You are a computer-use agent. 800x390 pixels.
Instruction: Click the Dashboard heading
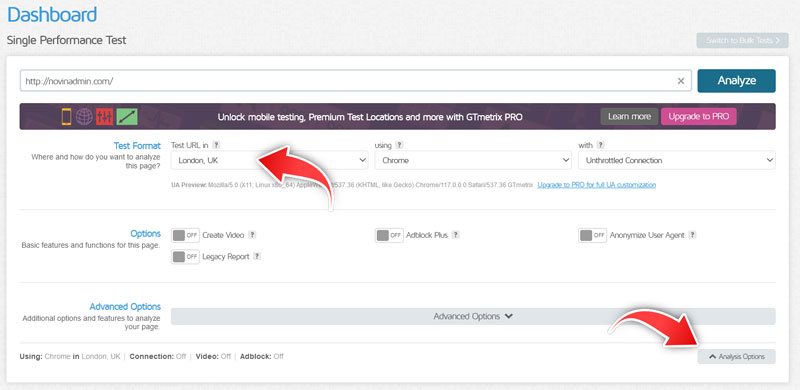click(52, 14)
